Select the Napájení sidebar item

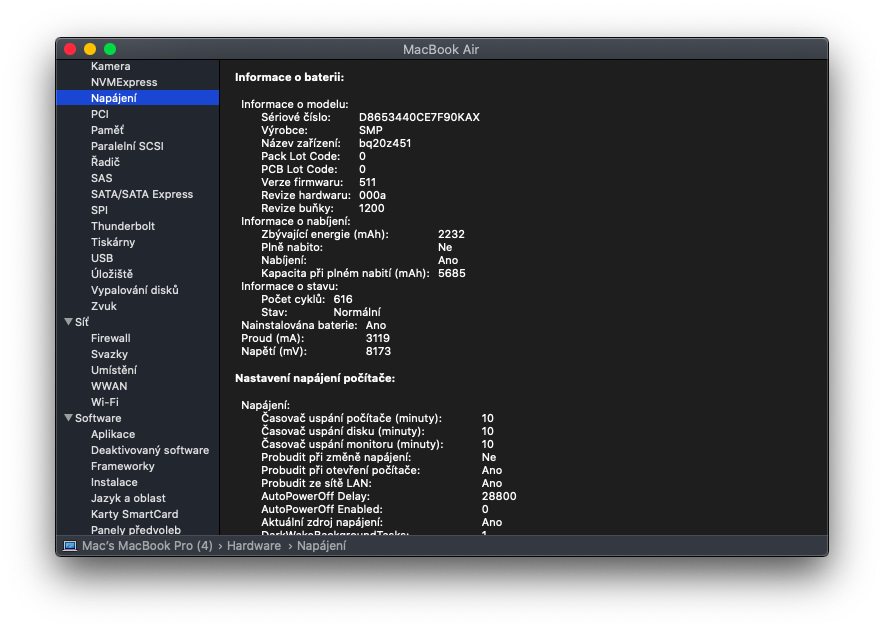(x=113, y=98)
